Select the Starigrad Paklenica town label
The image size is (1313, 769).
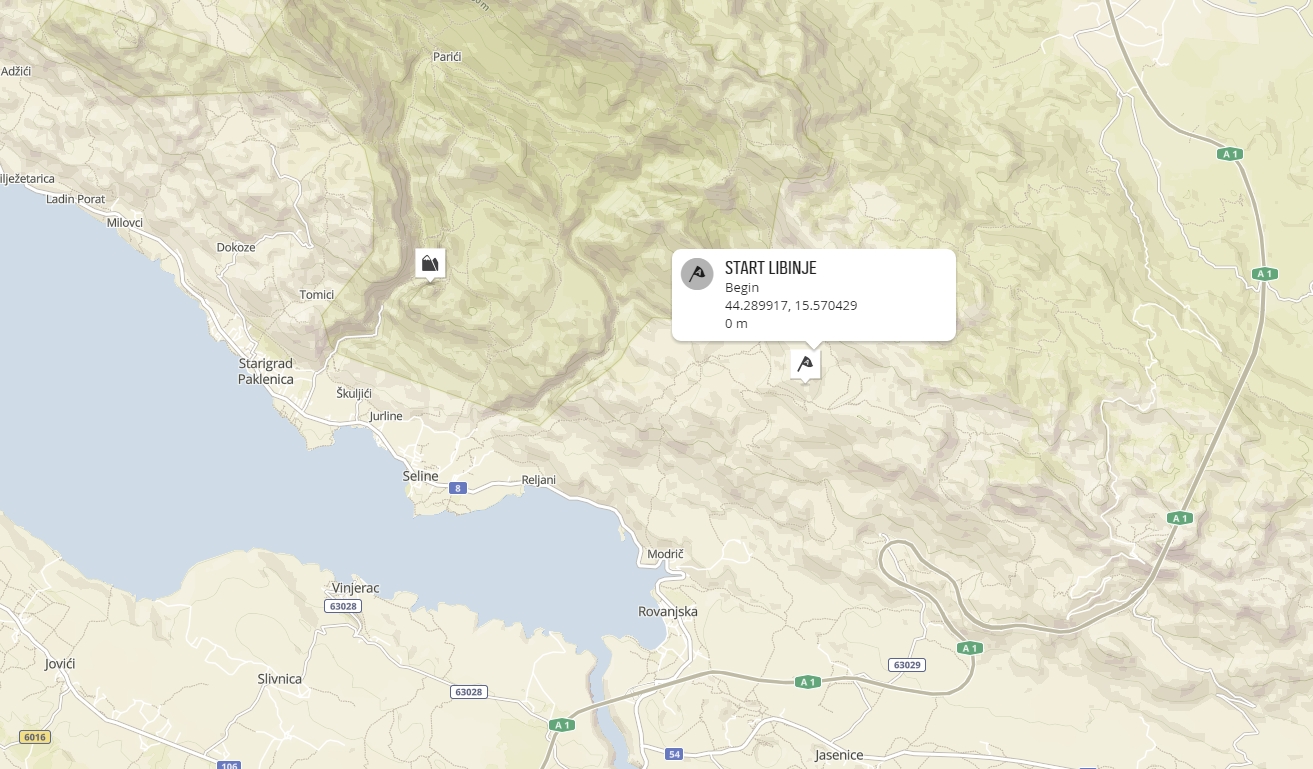(x=266, y=372)
